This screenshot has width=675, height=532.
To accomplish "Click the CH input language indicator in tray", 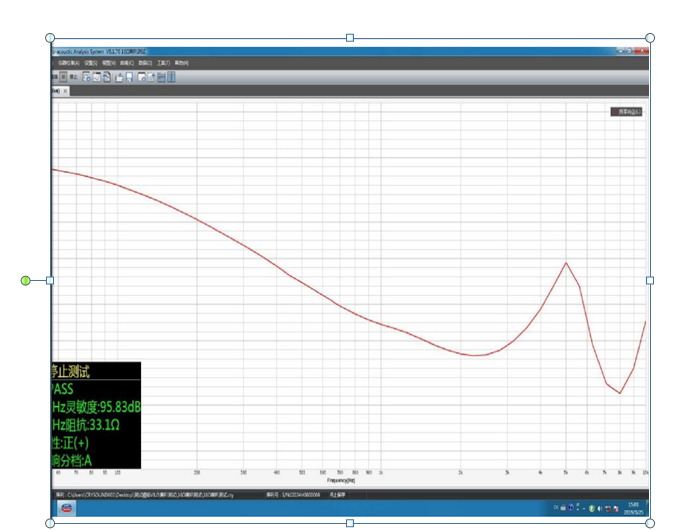I will pyautogui.click(x=556, y=507).
